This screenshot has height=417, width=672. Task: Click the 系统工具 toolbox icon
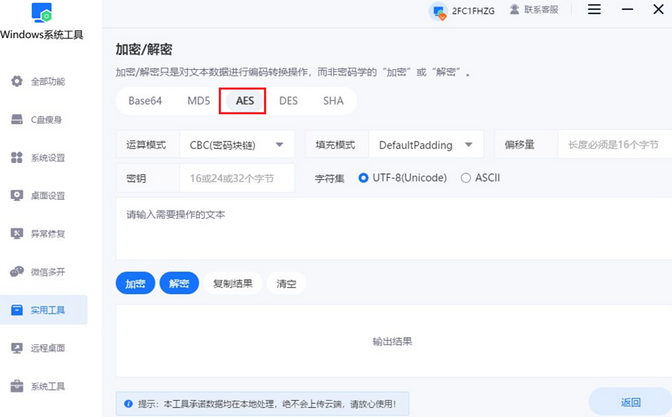click(17, 386)
